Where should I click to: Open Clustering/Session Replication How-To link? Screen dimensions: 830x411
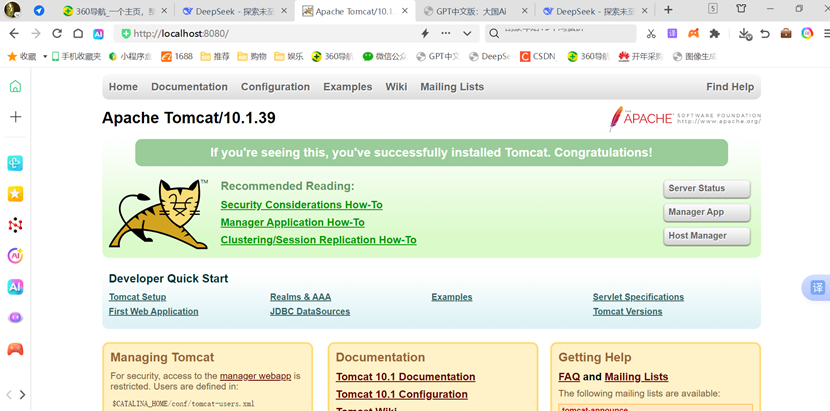(x=319, y=240)
